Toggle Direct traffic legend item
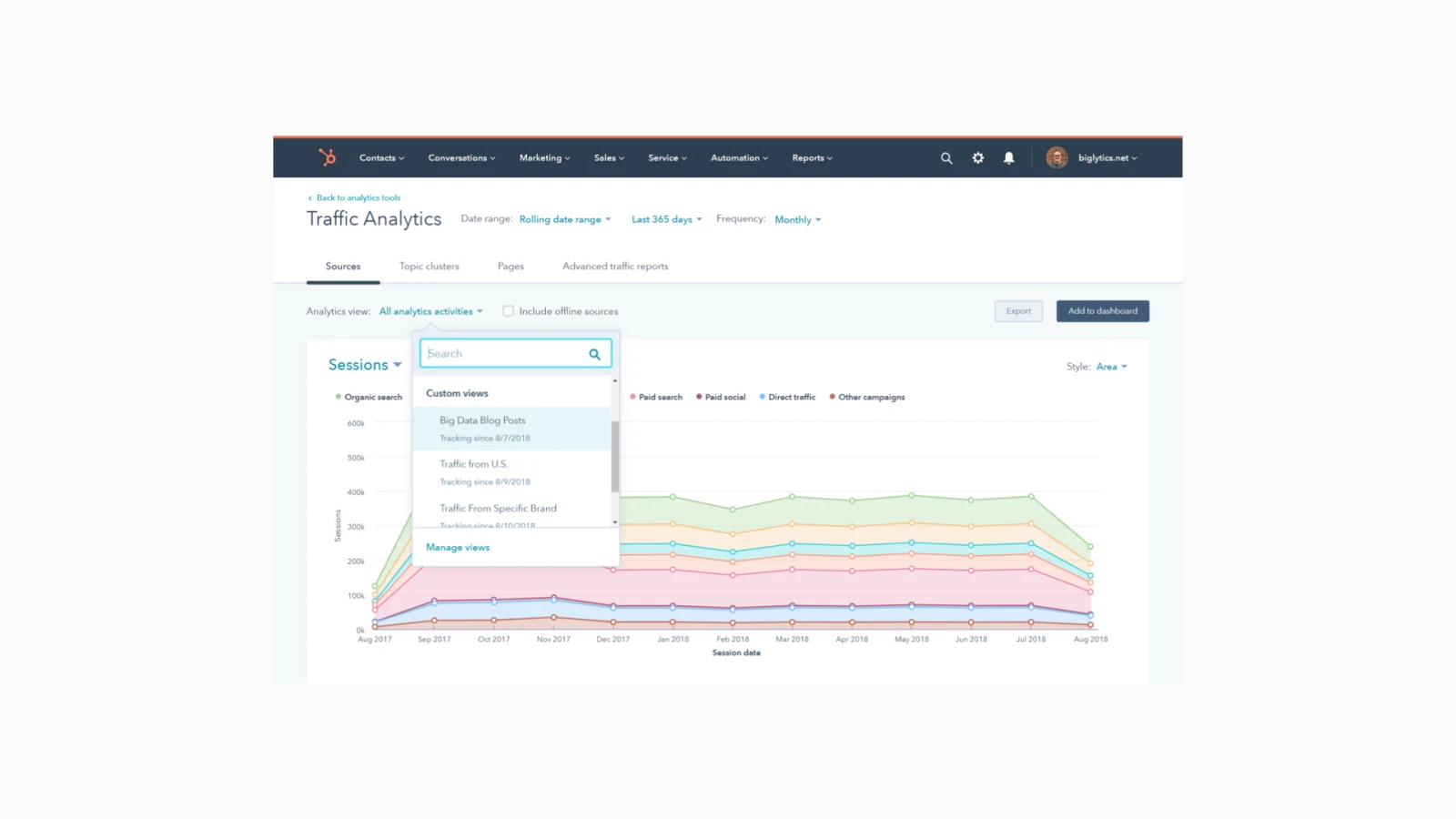 [x=787, y=398]
